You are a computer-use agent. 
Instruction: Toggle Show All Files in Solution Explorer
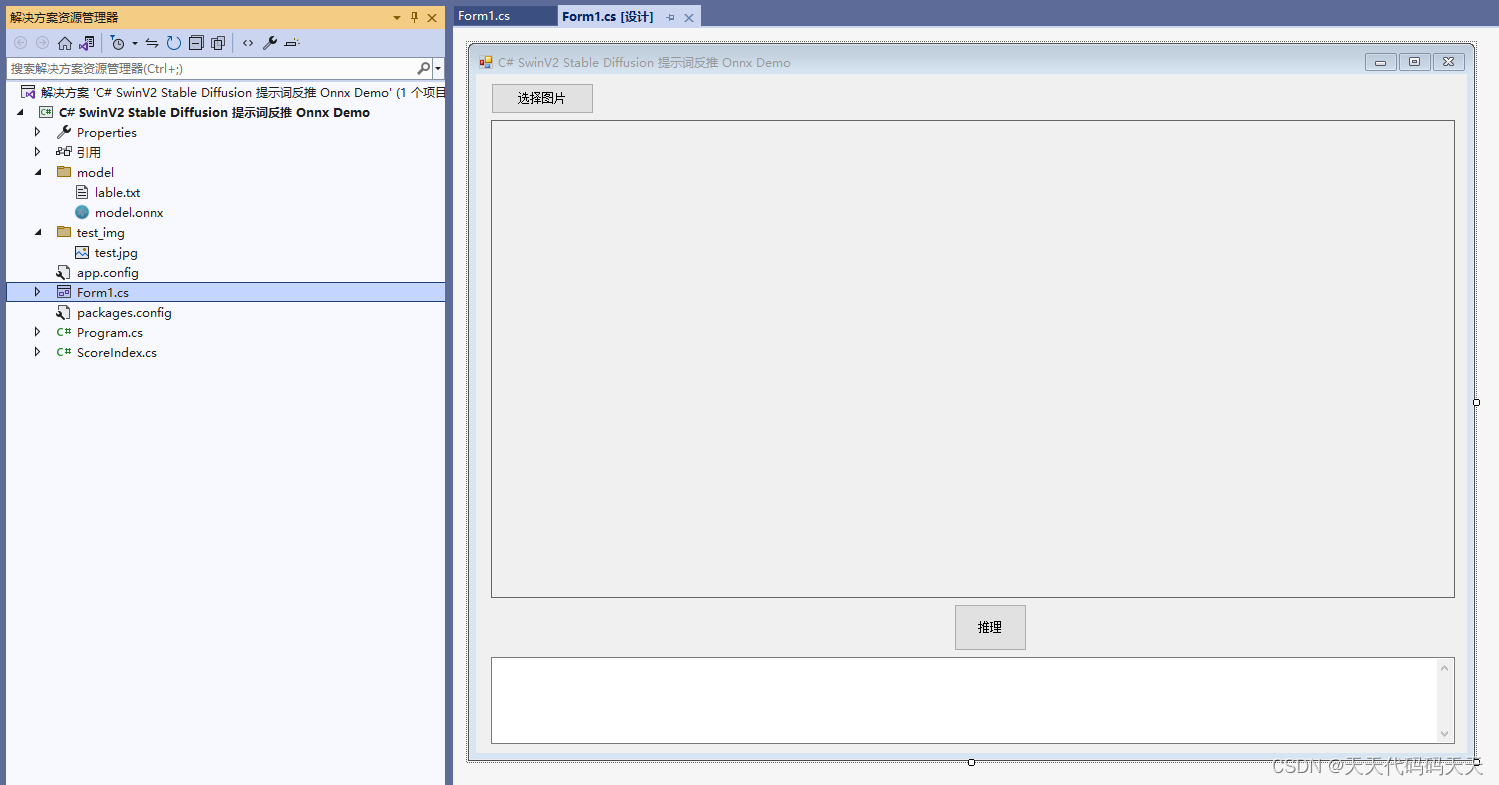tap(219, 43)
